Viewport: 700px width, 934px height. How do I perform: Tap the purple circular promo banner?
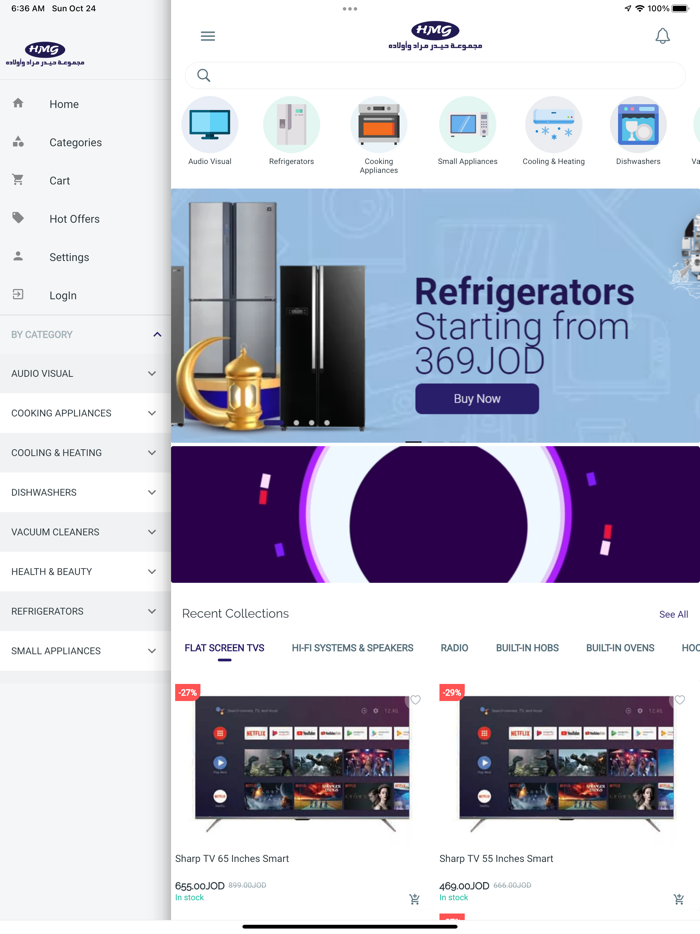click(435, 515)
